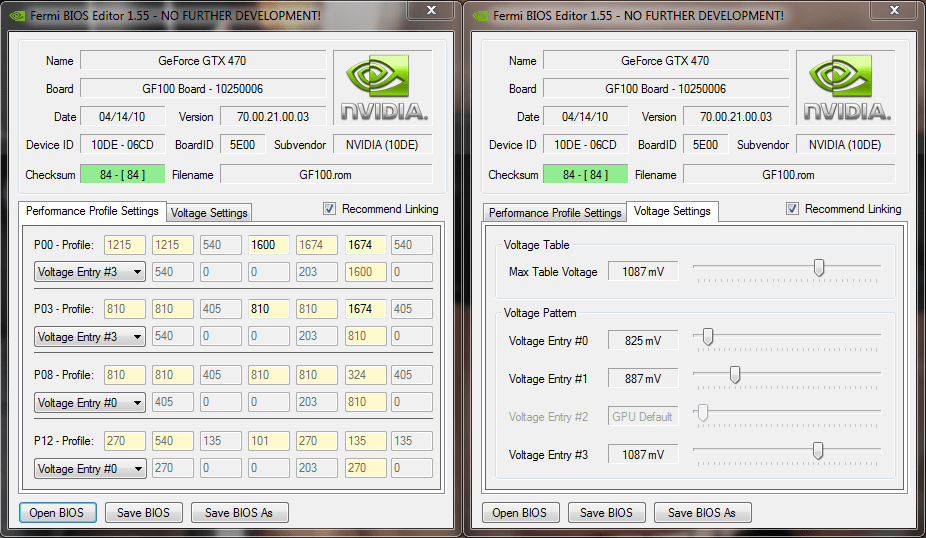The image size is (926, 538).
Task: Click the Board field in right window
Action: 666,89
